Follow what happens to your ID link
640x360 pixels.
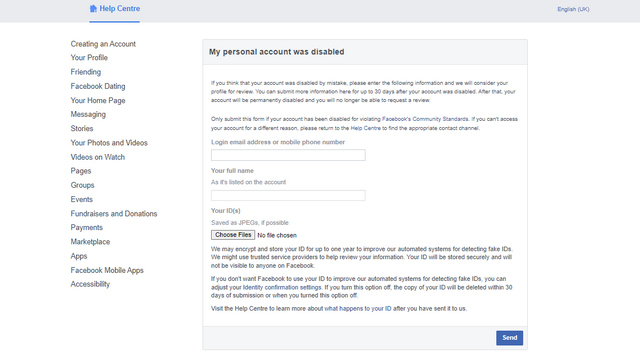(358, 309)
